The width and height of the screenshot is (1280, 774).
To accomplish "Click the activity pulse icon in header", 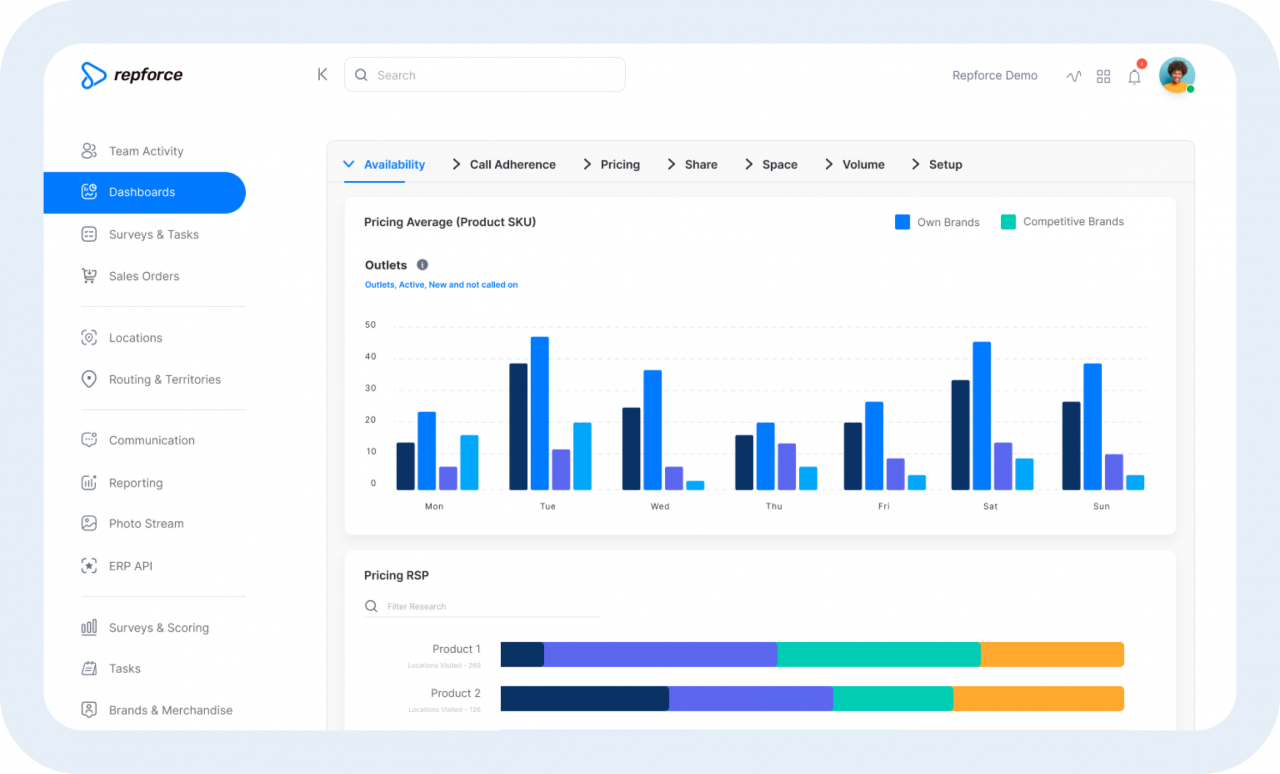I will click(1073, 76).
